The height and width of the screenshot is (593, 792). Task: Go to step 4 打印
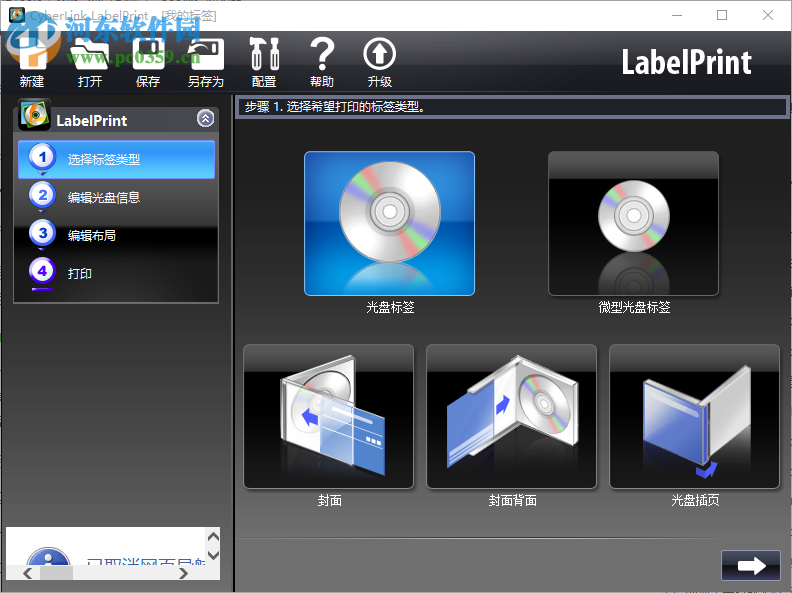pos(117,273)
